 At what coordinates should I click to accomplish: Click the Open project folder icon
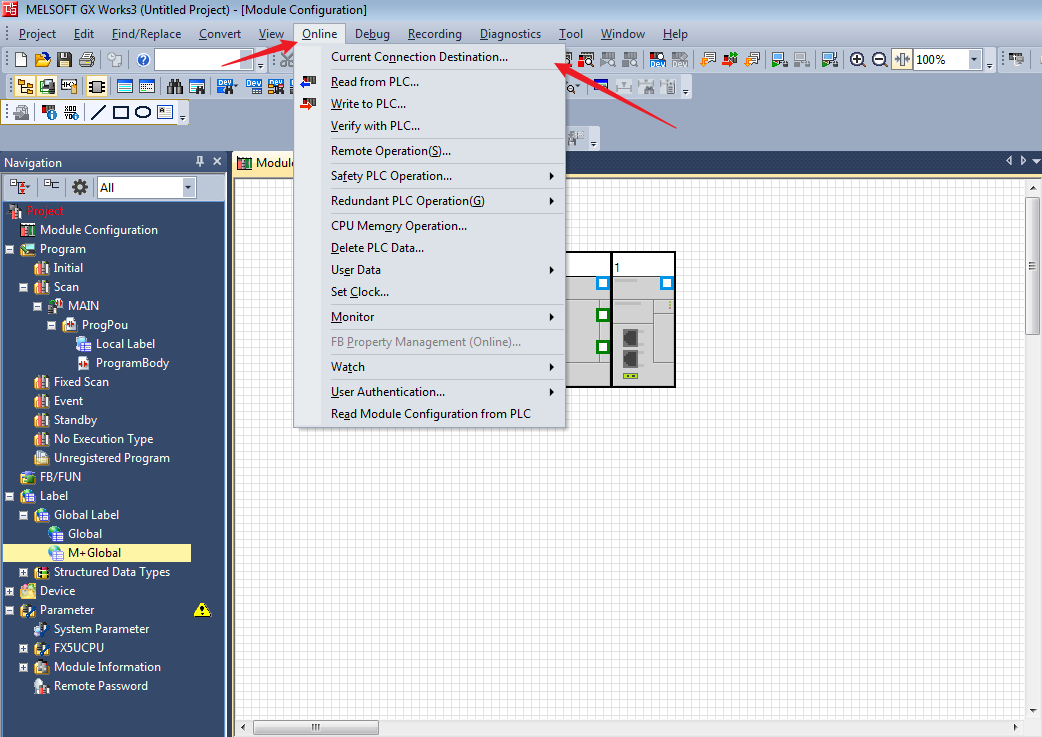(42, 60)
